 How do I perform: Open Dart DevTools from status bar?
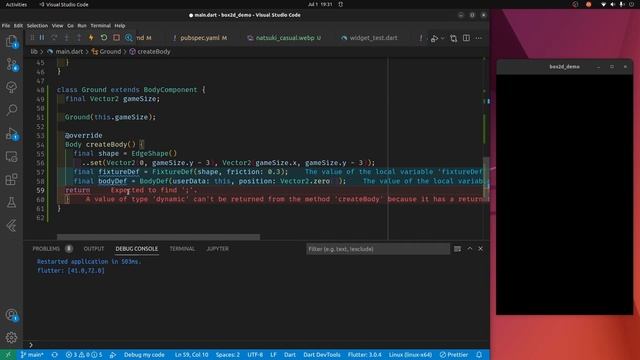(x=322, y=355)
